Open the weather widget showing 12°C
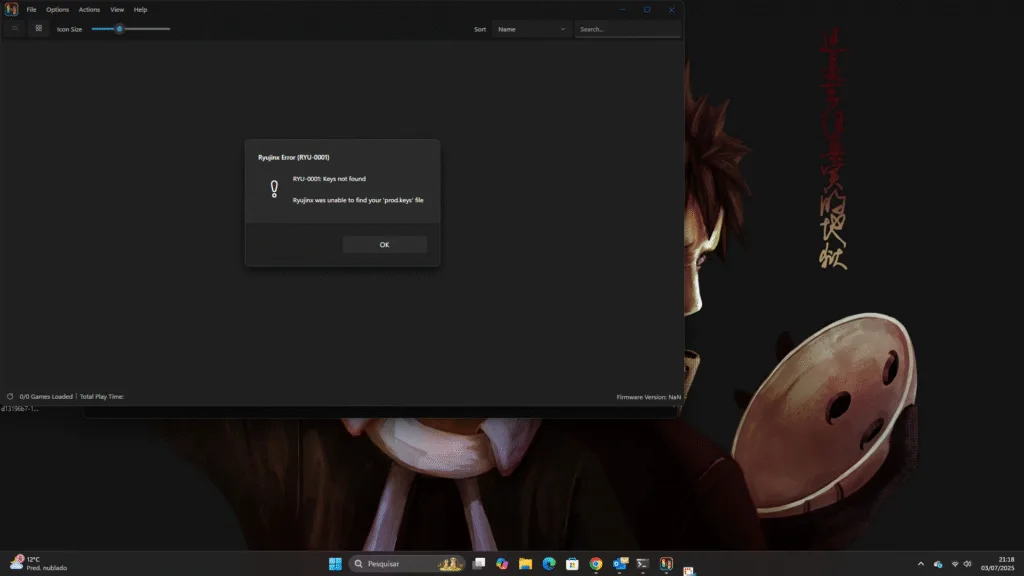The width and height of the screenshot is (1024, 576). [39, 564]
